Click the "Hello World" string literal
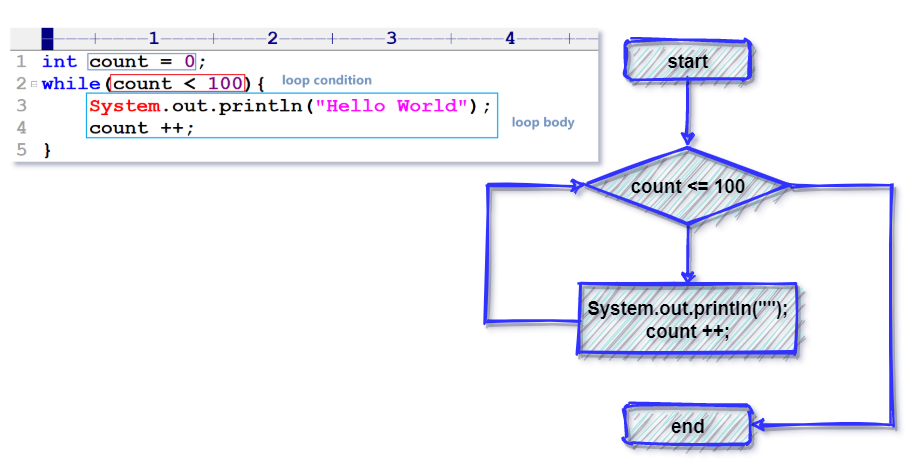This screenshot has height=463, width=911. point(392,106)
